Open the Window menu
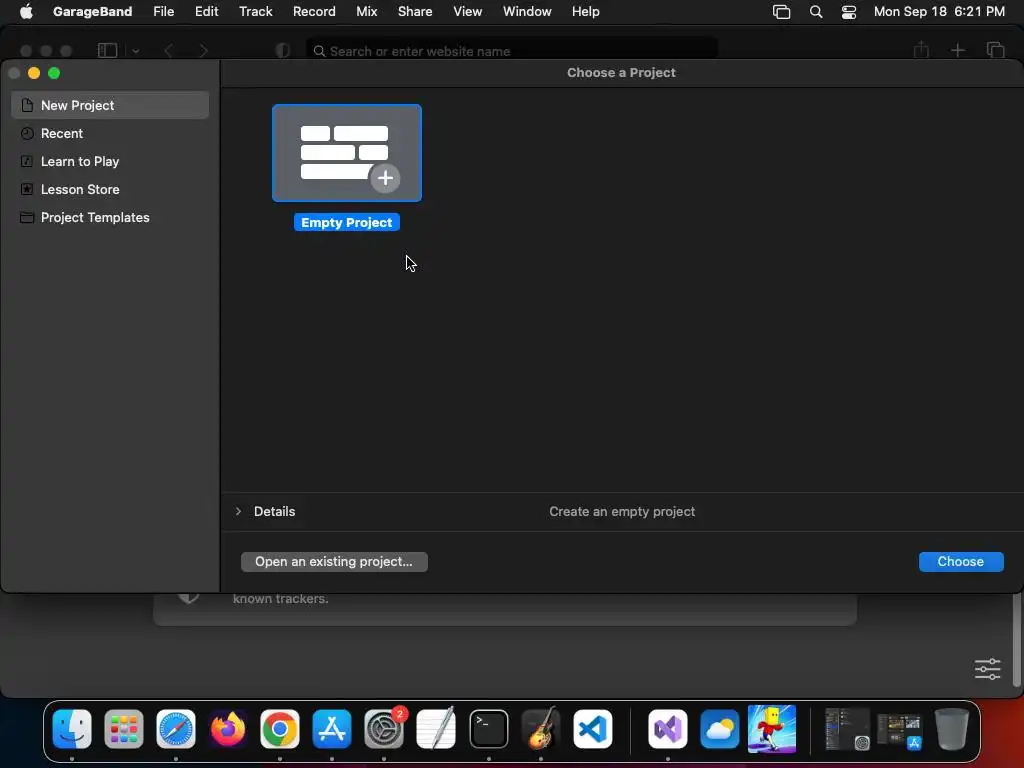This screenshot has height=768, width=1024. coord(527,11)
